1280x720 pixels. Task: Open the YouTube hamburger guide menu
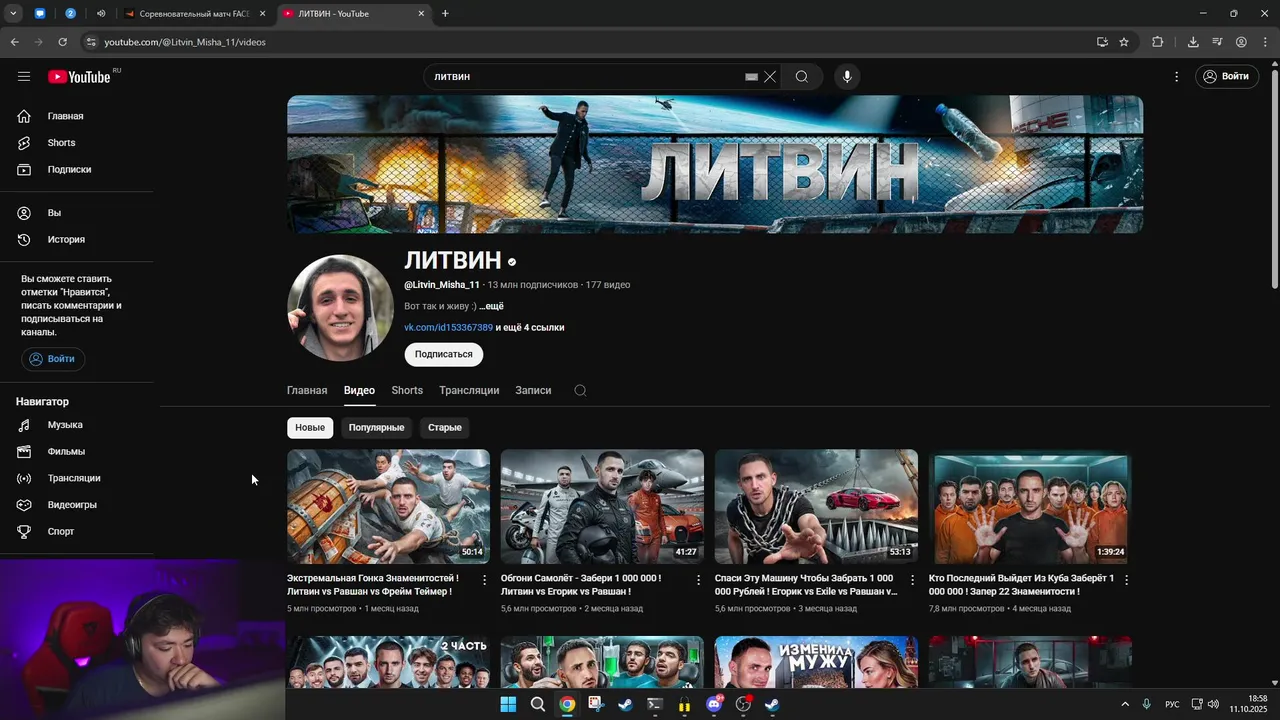[24, 77]
